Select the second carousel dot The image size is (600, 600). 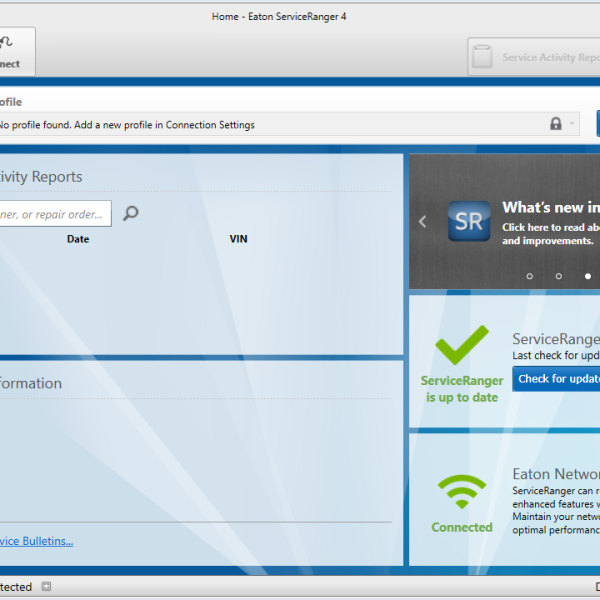[x=558, y=276]
